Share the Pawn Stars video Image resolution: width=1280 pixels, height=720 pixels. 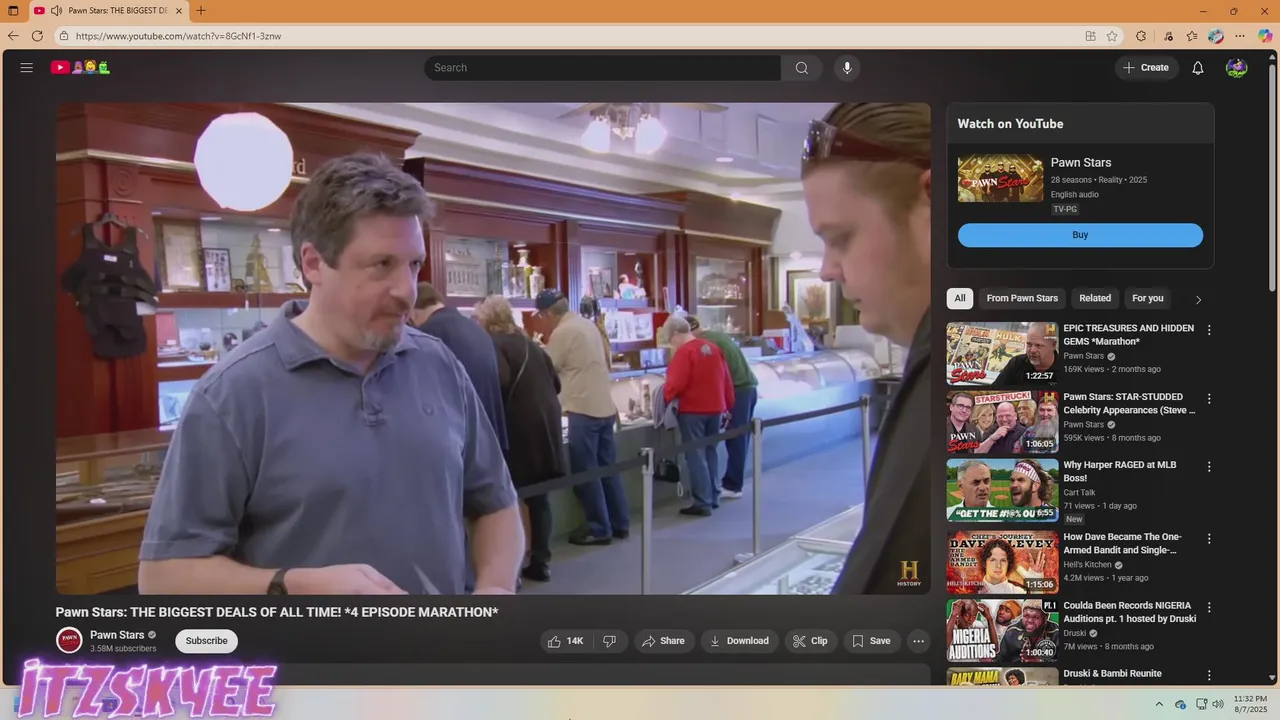click(663, 641)
